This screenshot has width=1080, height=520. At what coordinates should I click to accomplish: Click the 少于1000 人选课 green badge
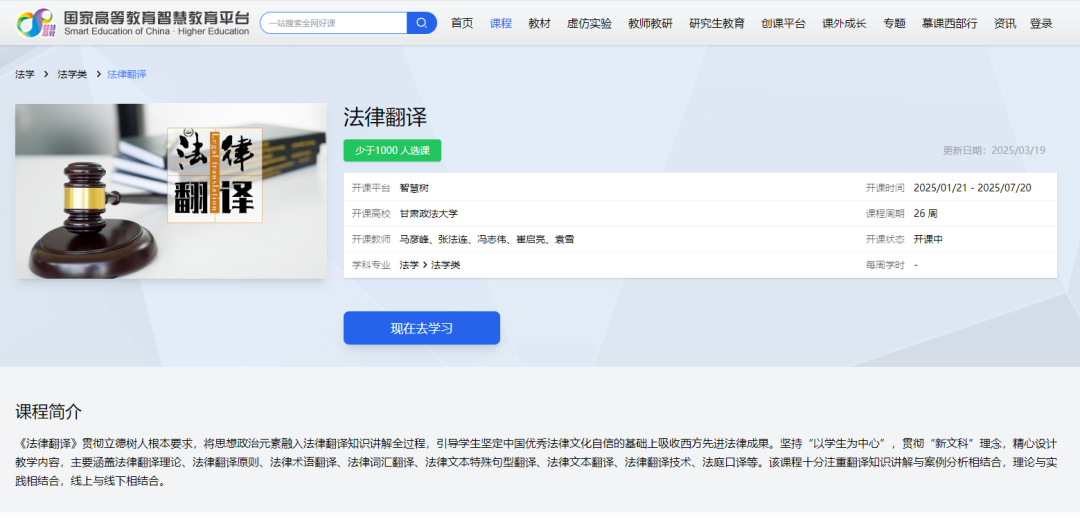[x=393, y=151]
